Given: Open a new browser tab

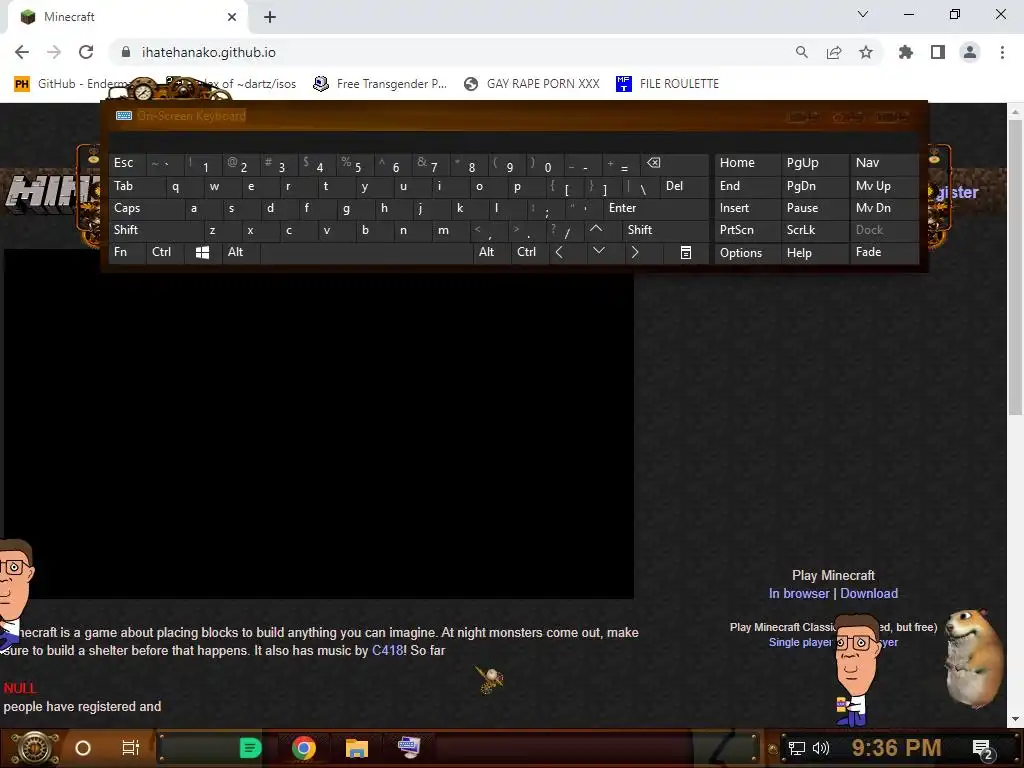Looking at the screenshot, I should point(270,17).
